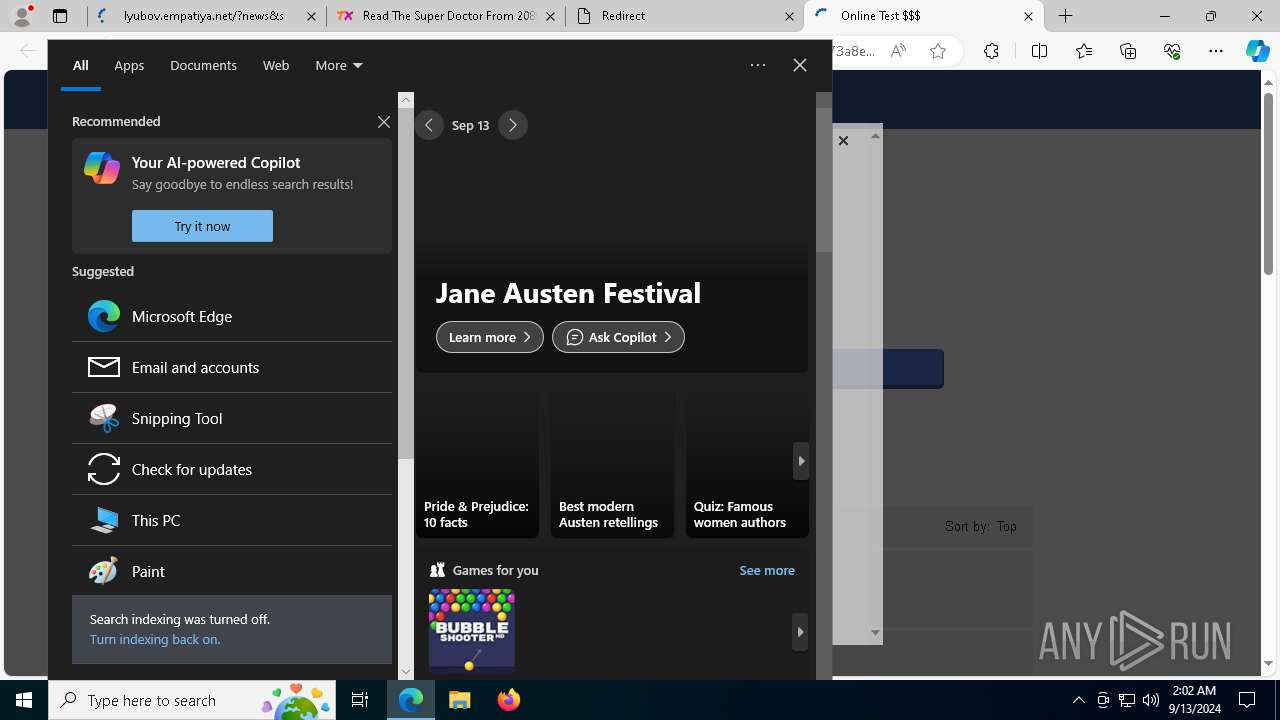The height and width of the screenshot is (720, 1280).
Task: Open Edge Browser essentials
Action: tap(1172, 51)
